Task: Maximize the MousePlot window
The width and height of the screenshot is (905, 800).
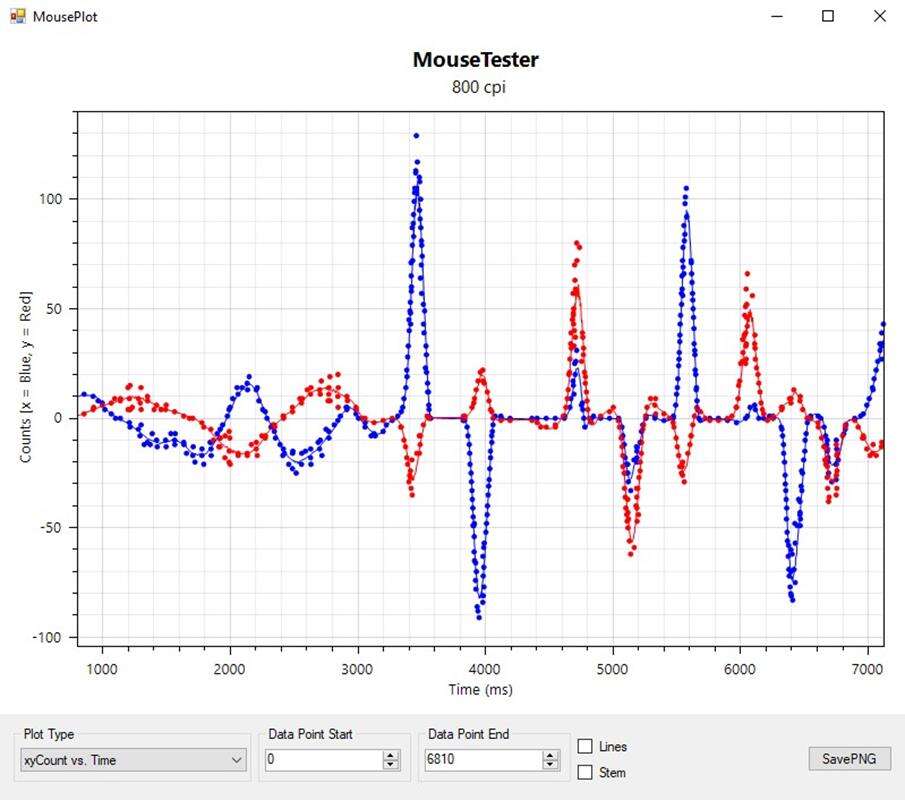Action: [827, 16]
